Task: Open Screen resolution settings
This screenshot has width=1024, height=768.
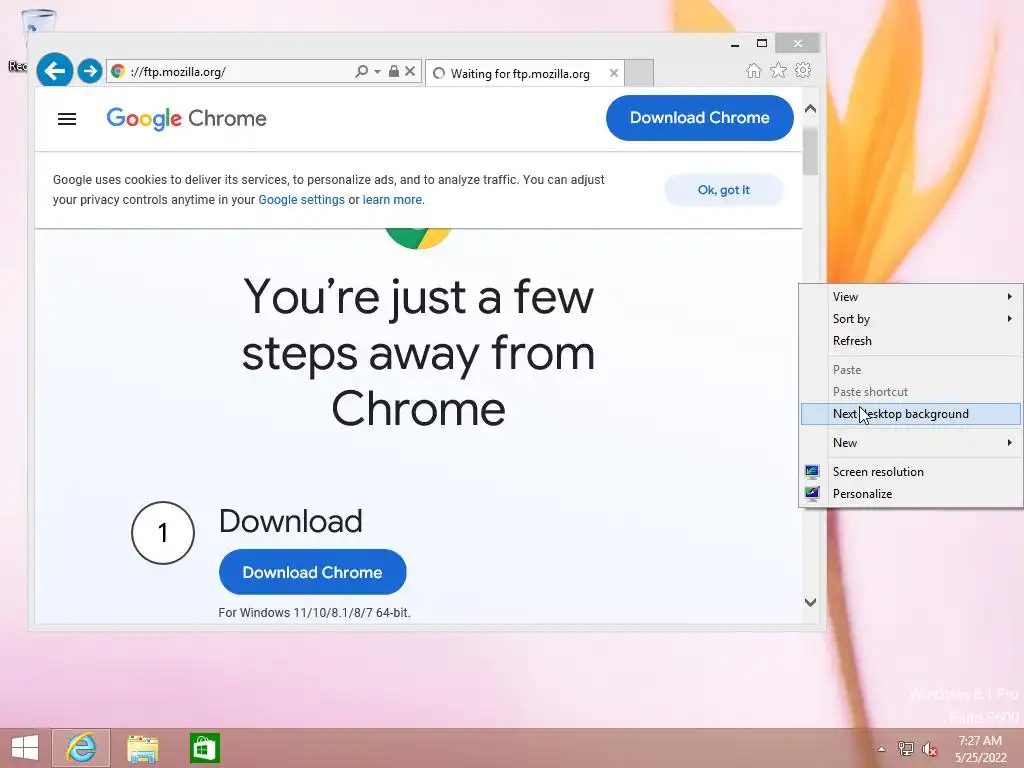Action: tap(911, 472)
